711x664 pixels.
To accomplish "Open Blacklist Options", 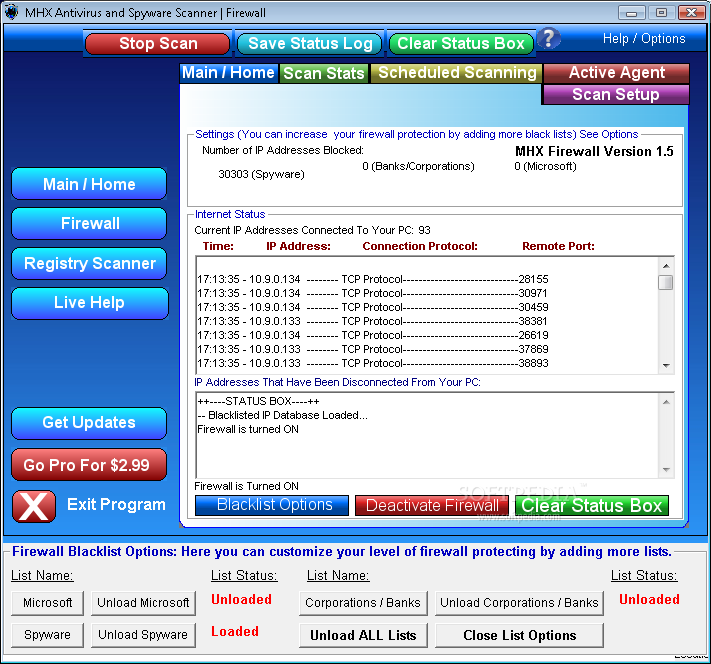I will coord(272,505).
